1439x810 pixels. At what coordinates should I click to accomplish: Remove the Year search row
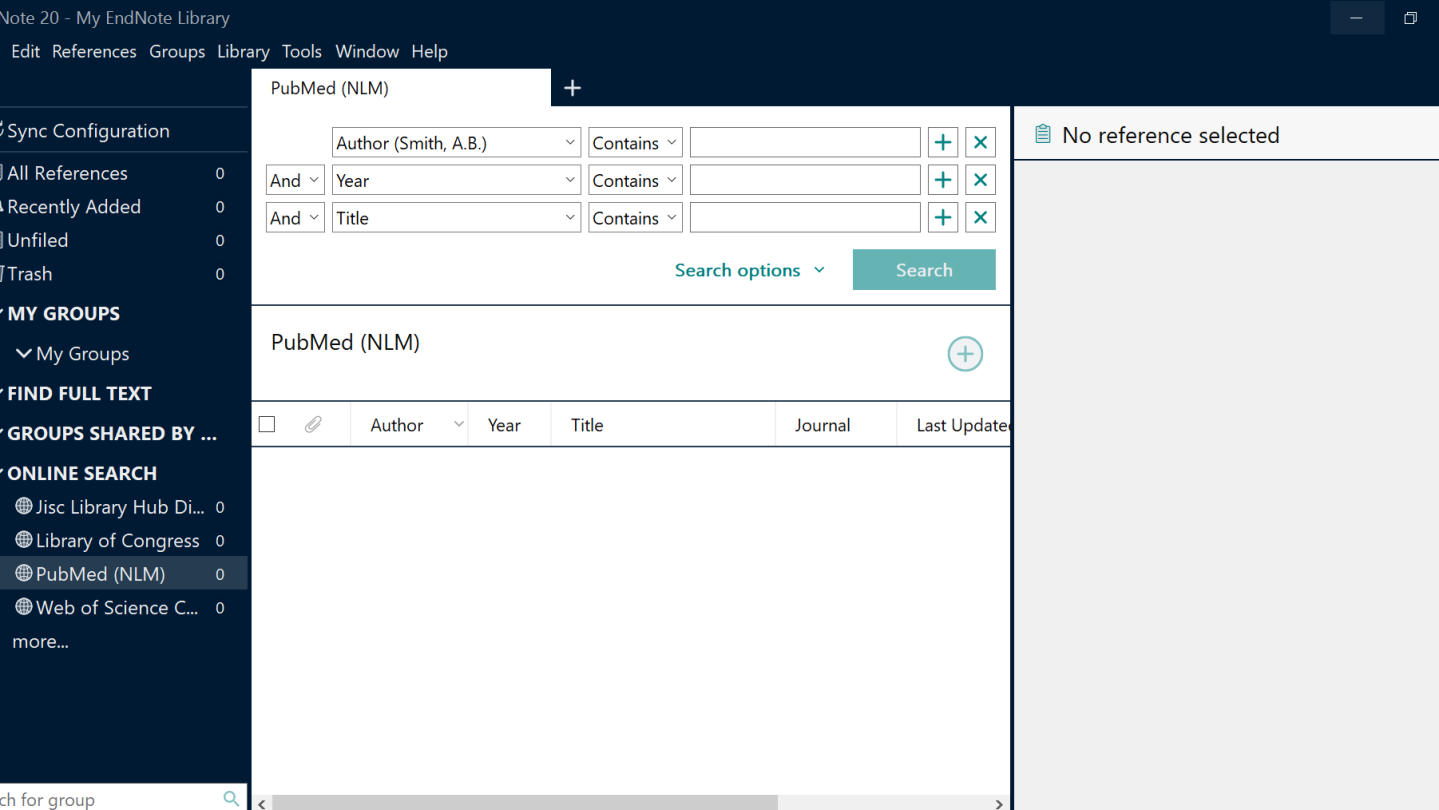tap(980, 181)
